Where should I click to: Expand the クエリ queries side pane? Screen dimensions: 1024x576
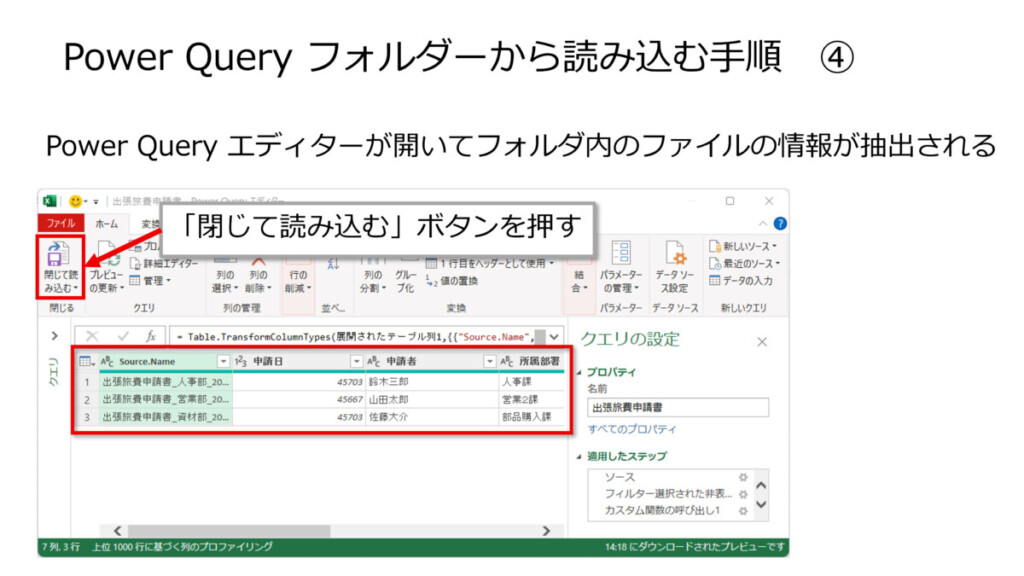[x=55, y=336]
